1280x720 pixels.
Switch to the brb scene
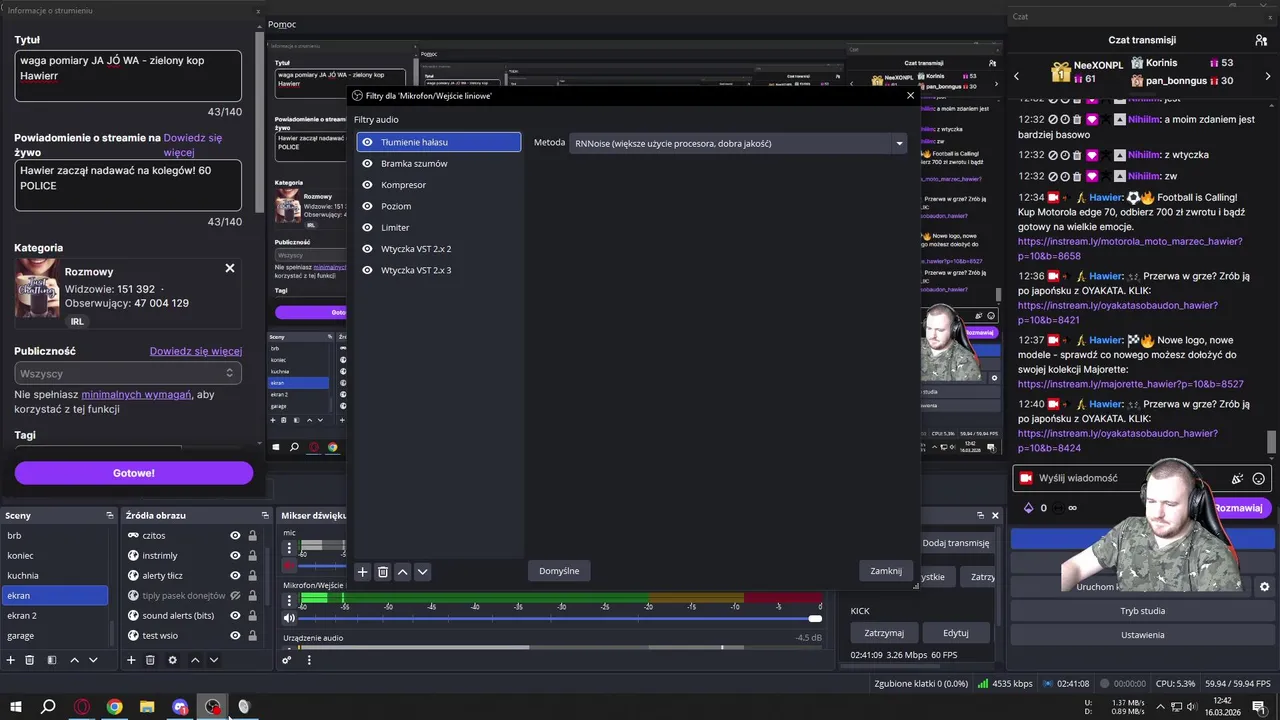tap(55, 536)
